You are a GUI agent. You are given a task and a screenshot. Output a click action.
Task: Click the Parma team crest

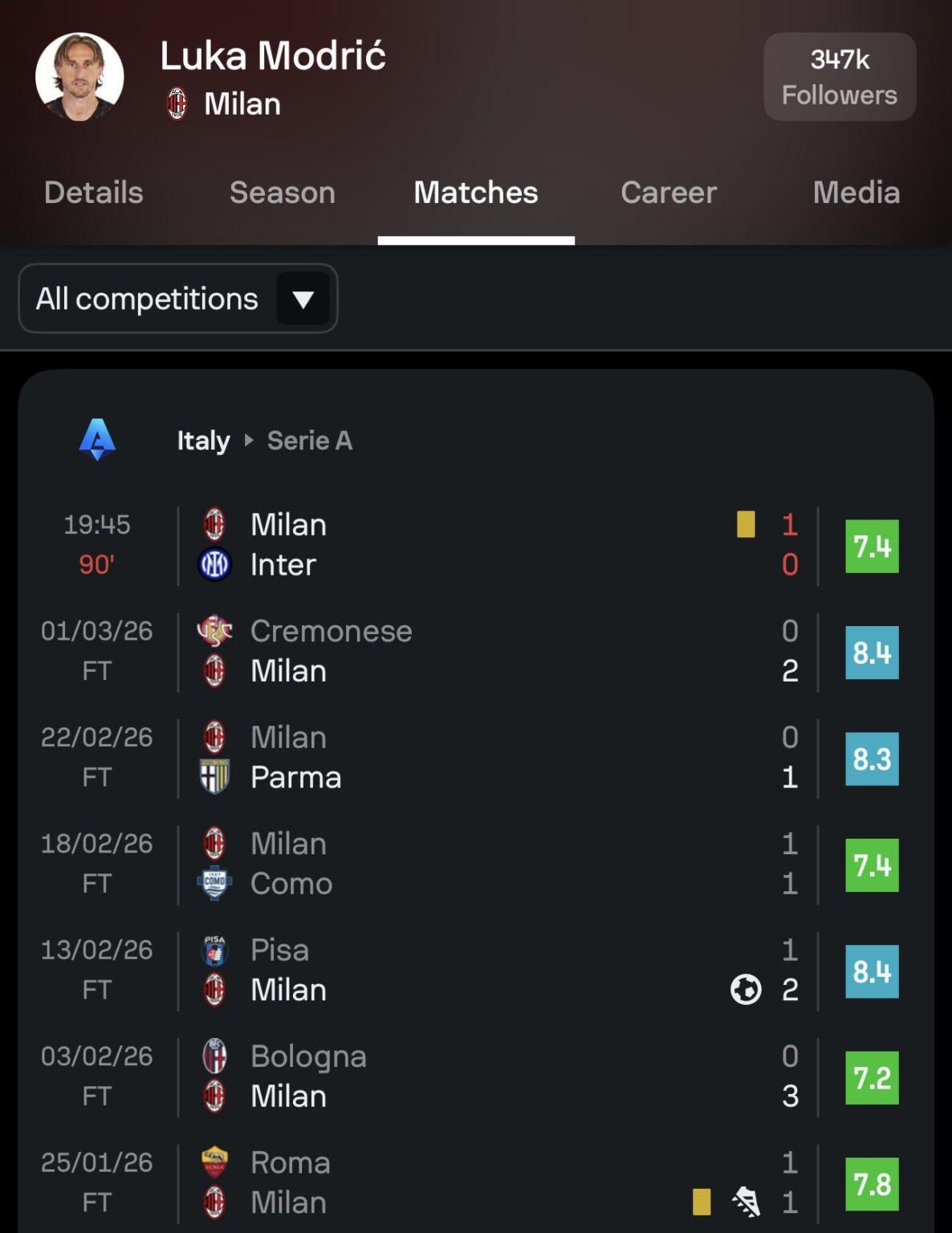pyautogui.click(x=214, y=777)
